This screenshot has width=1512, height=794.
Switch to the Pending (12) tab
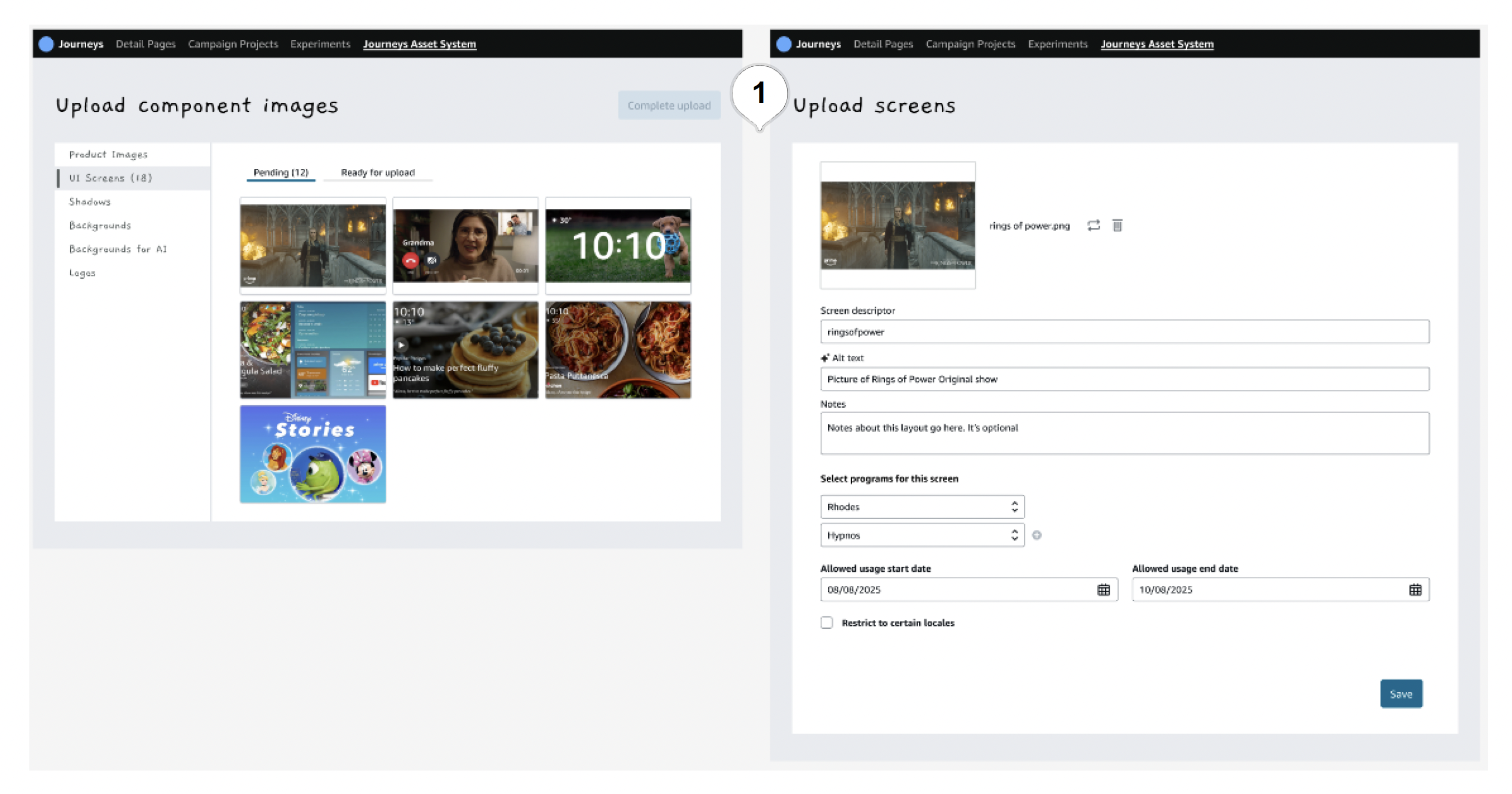[x=280, y=172]
